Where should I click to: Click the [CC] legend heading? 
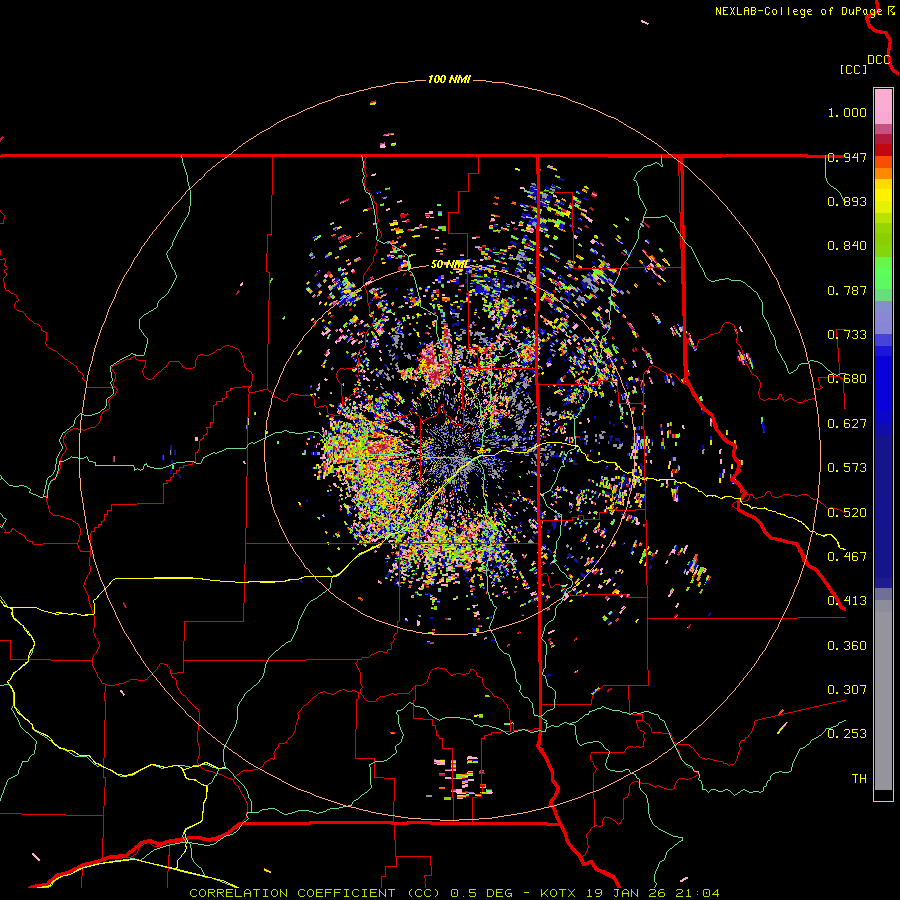(x=853, y=69)
